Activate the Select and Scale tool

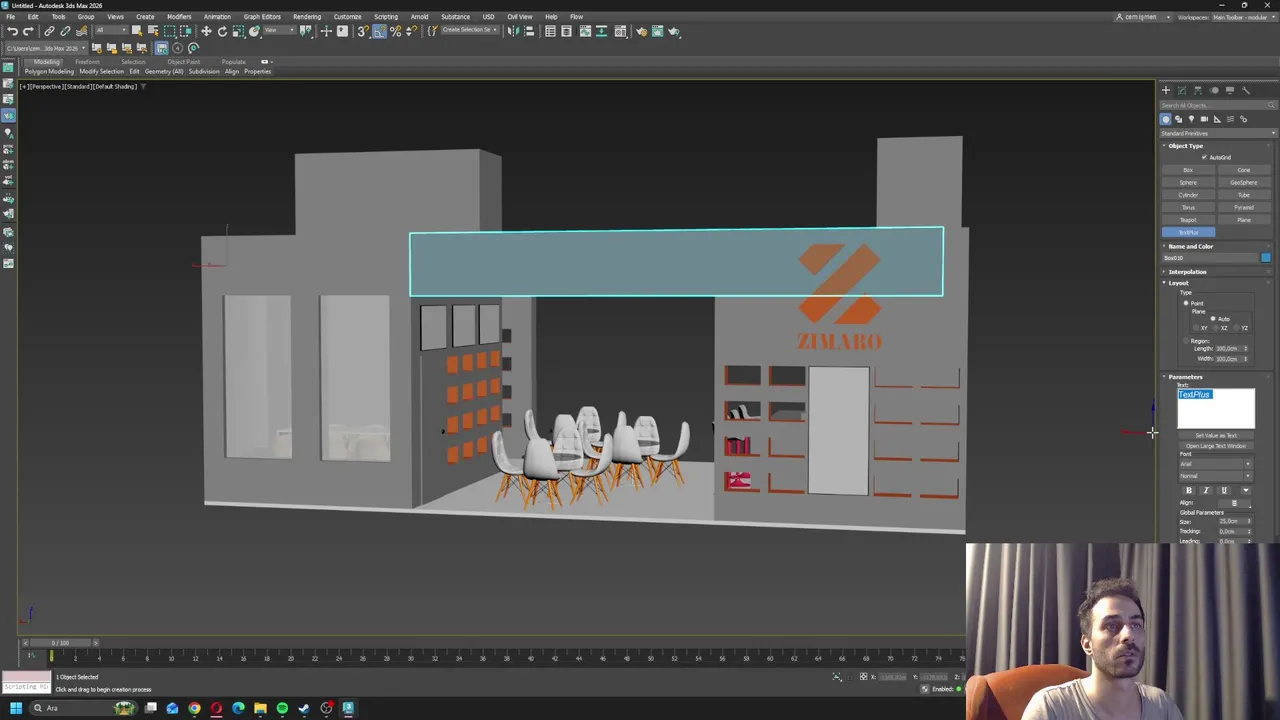click(238, 31)
